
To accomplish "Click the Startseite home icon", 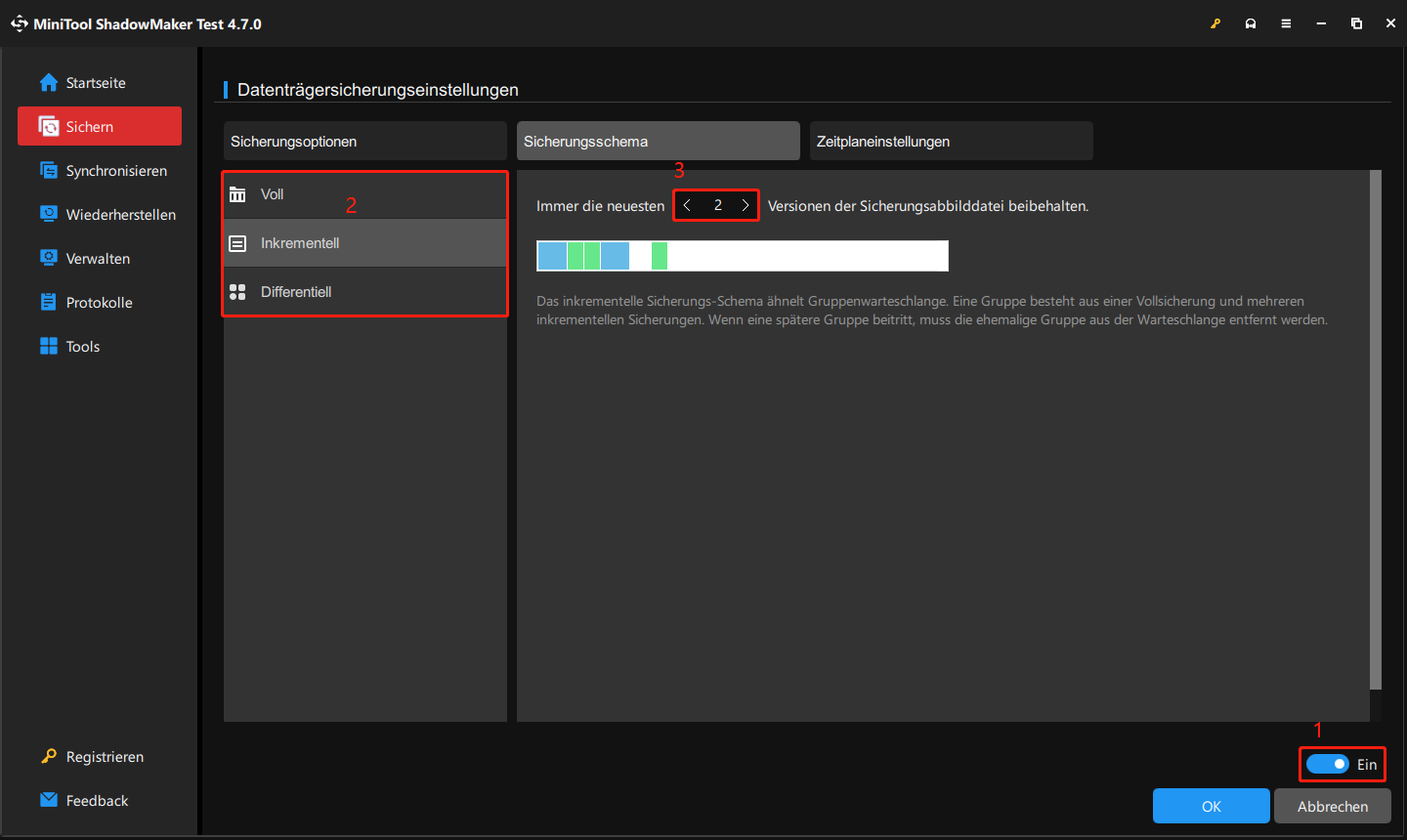I will point(49,83).
